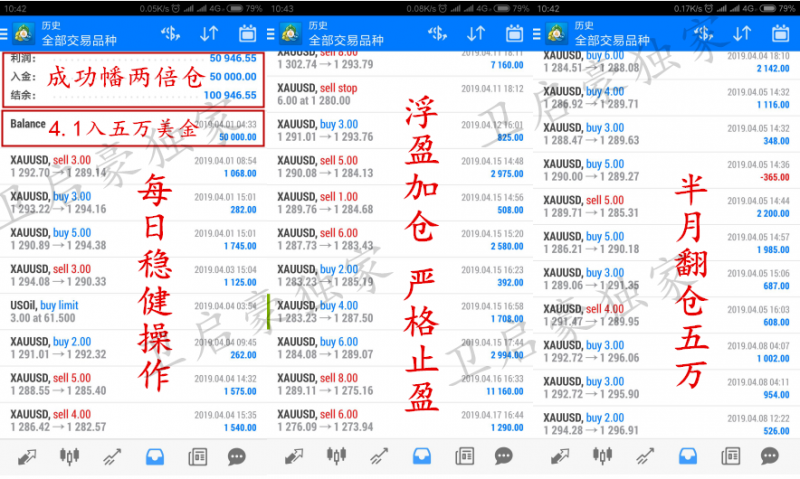The image size is (800, 479).
Task: Open the chat messages icon in left panel's bottom bar
Action: [237, 456]
